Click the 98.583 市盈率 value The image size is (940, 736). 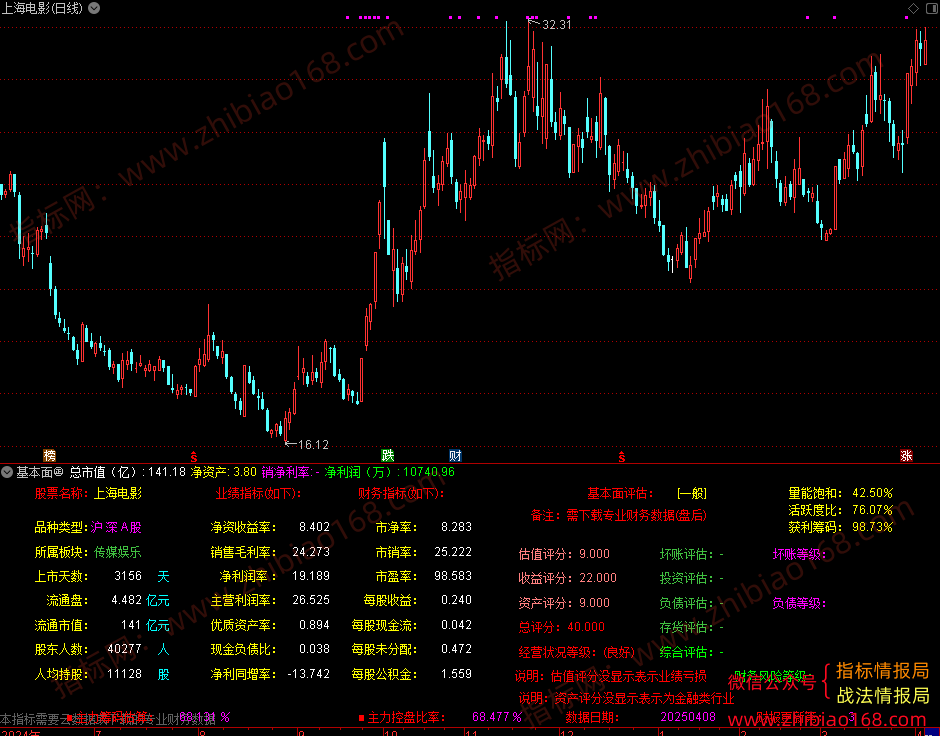pyautogui.click(x=453, y=576)
